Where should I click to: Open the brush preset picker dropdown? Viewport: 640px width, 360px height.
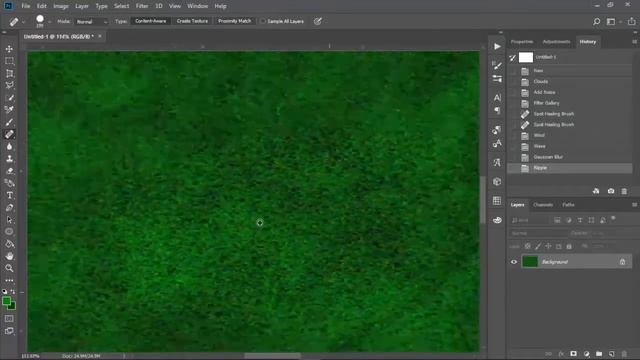pyautogui.click(x=49, y=21)
